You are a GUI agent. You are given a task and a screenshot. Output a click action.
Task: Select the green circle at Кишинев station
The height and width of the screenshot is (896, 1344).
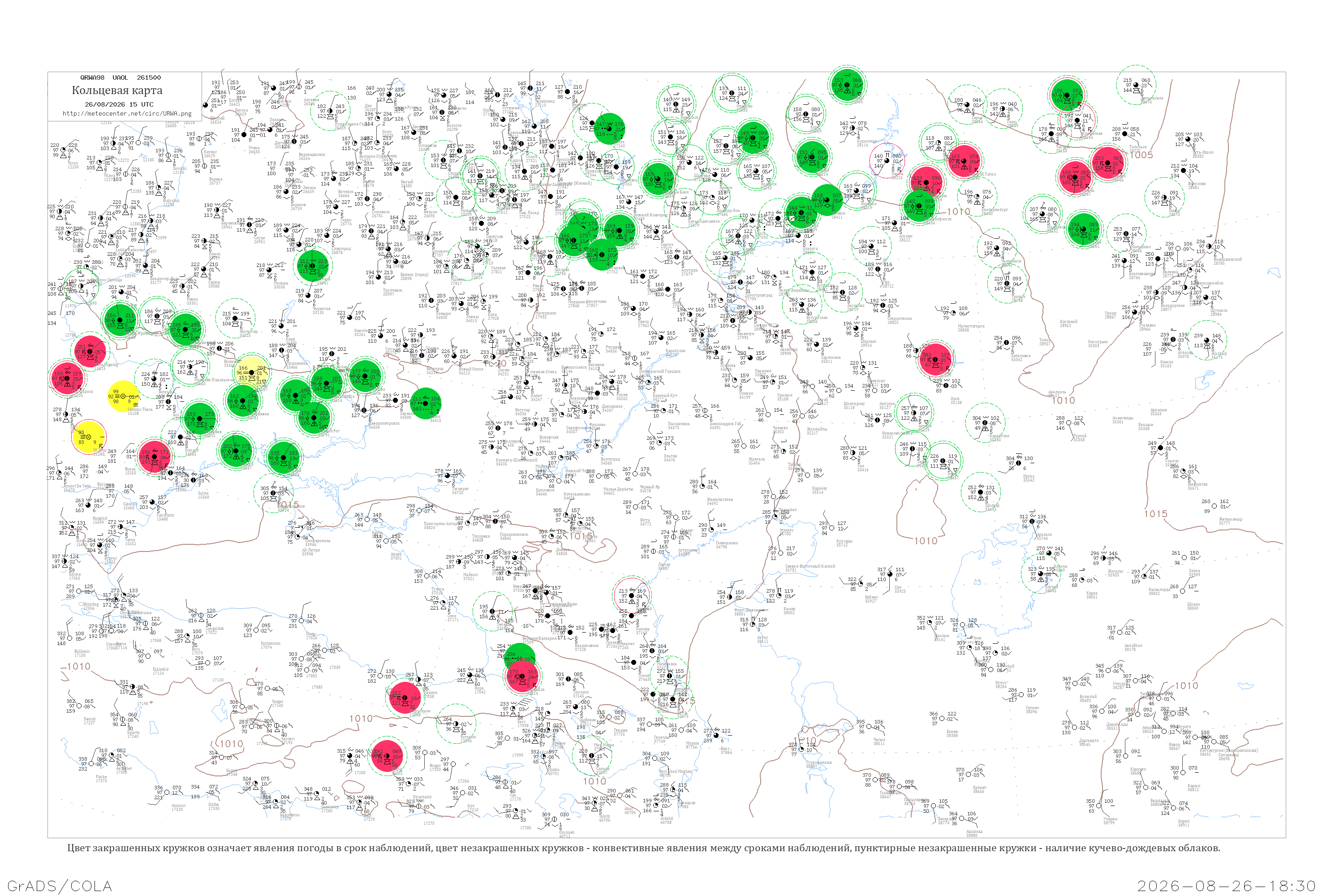pyautogui.click(x=199, y=418)
